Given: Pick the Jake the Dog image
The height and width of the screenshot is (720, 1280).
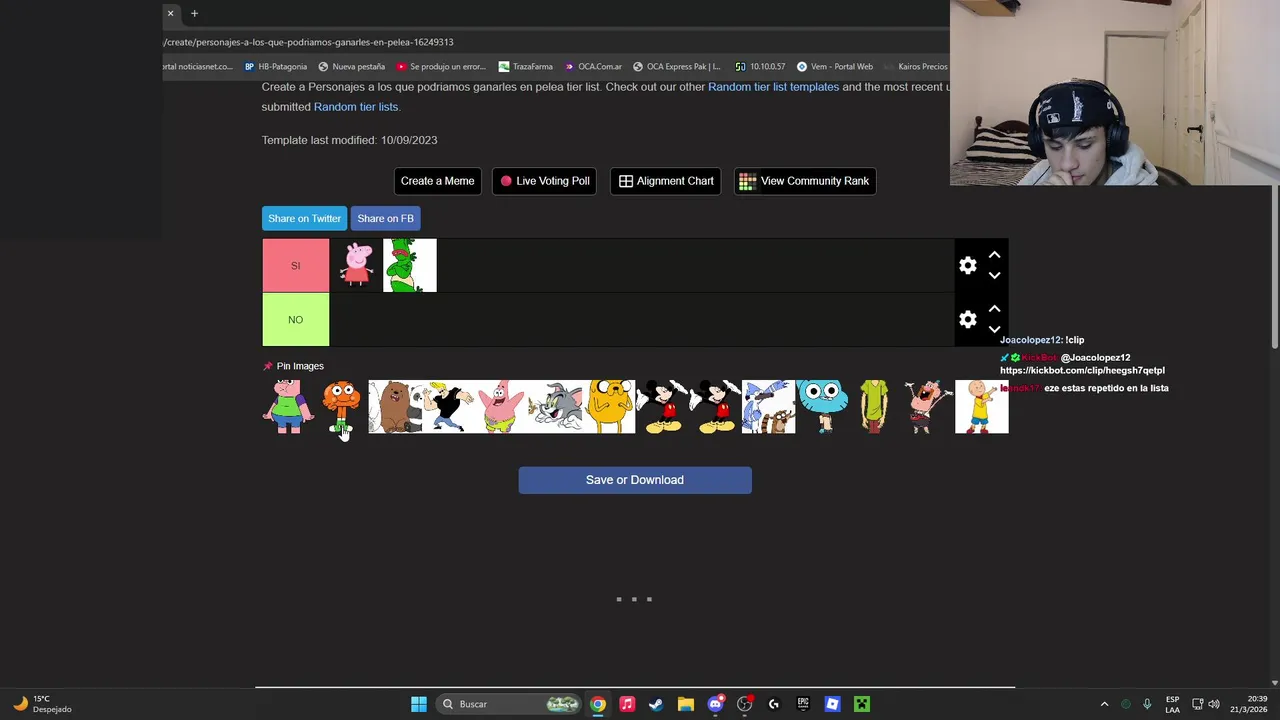Looking at the screenshot, I should tap(608, 406).
